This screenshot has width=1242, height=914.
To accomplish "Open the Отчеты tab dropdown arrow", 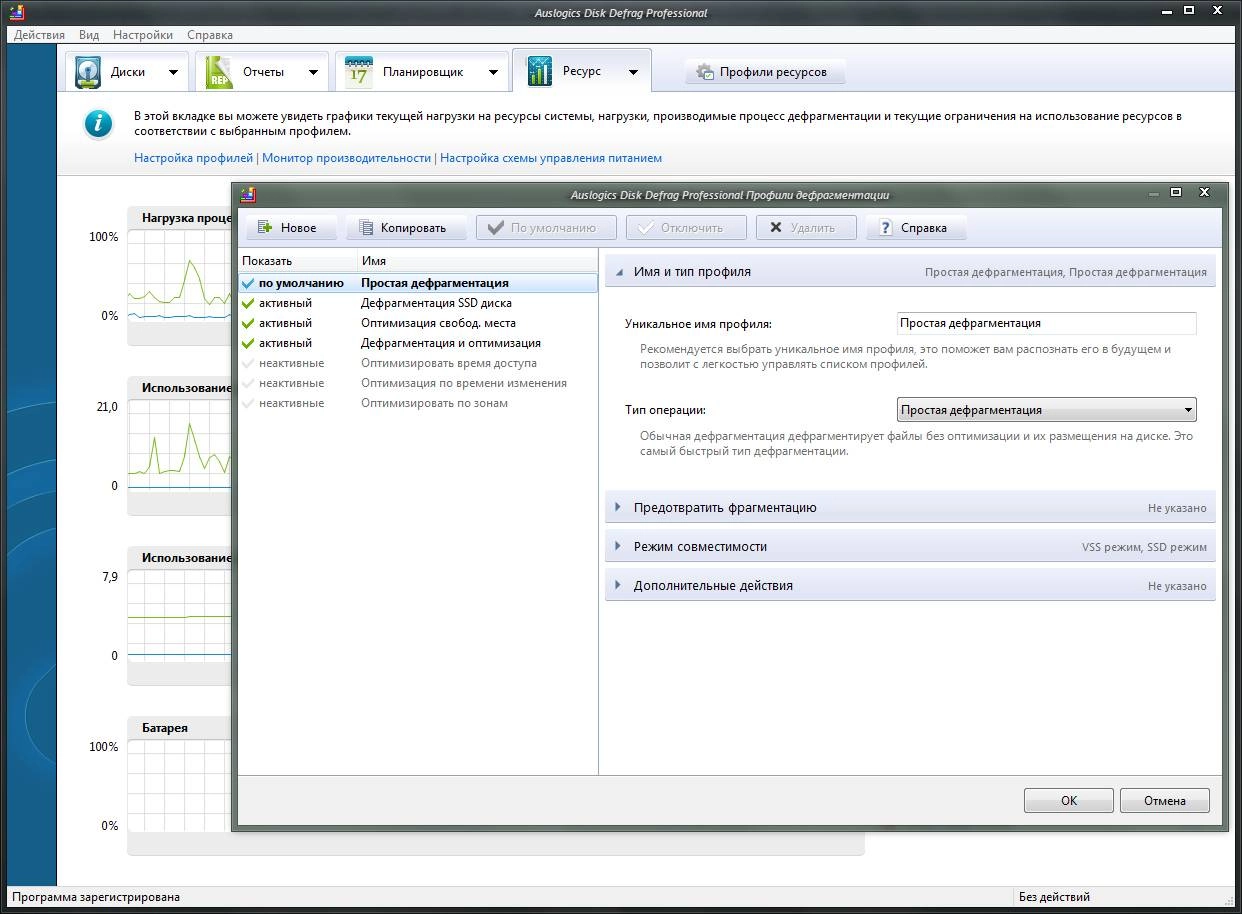I will [313, 72].
